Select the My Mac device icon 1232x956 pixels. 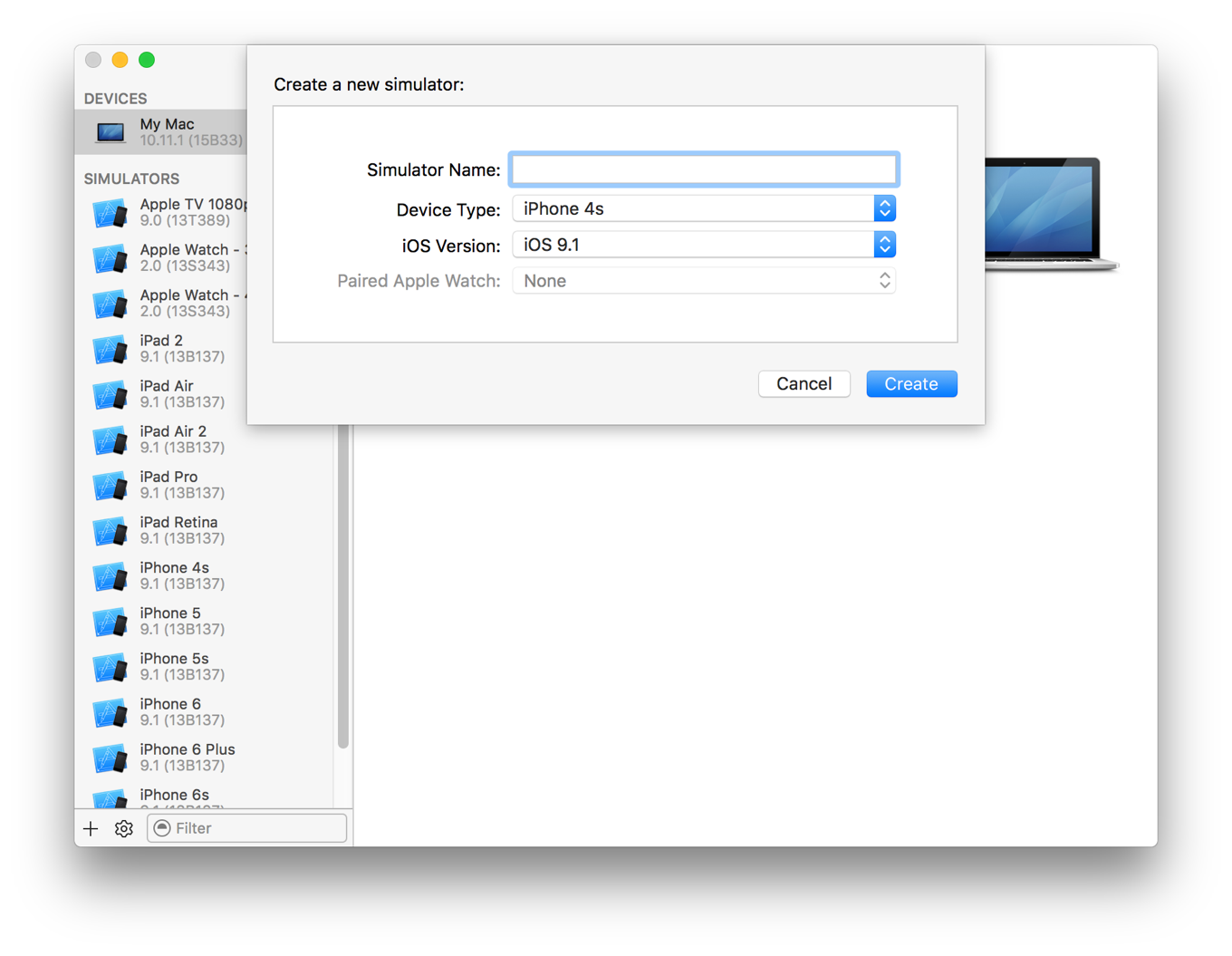(x=111, y=132)
